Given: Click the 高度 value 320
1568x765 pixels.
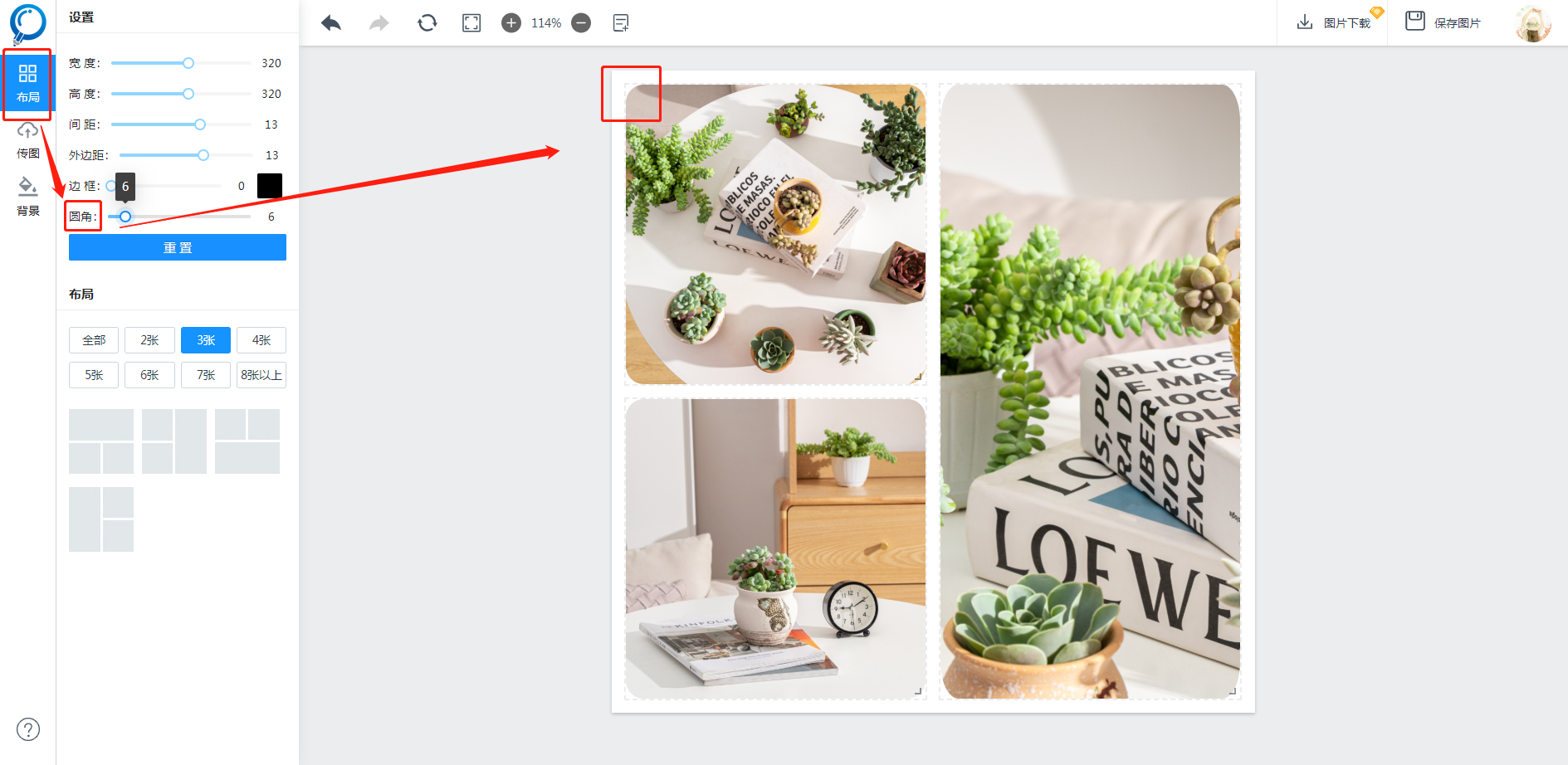Looking at the screenshot, I should [271, 94].
